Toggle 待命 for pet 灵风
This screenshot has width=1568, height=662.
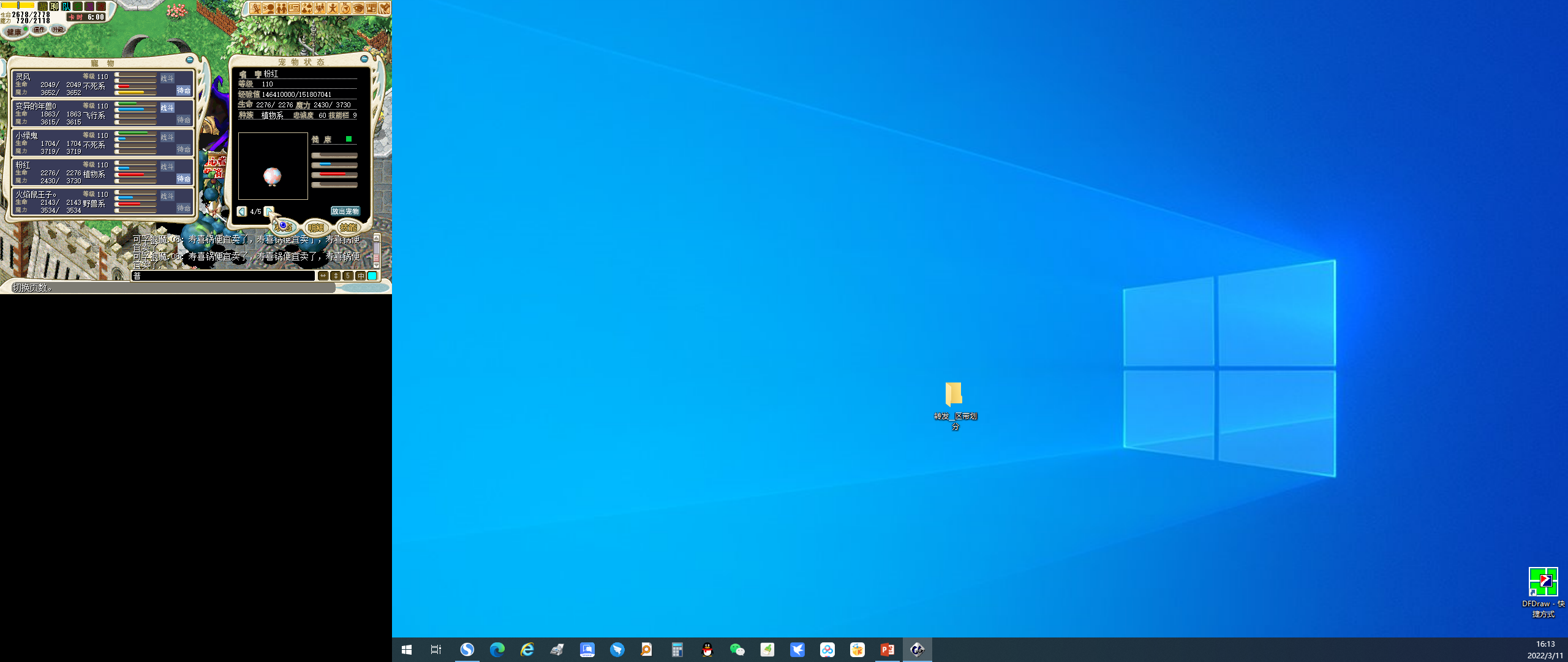tap(184, 90)
